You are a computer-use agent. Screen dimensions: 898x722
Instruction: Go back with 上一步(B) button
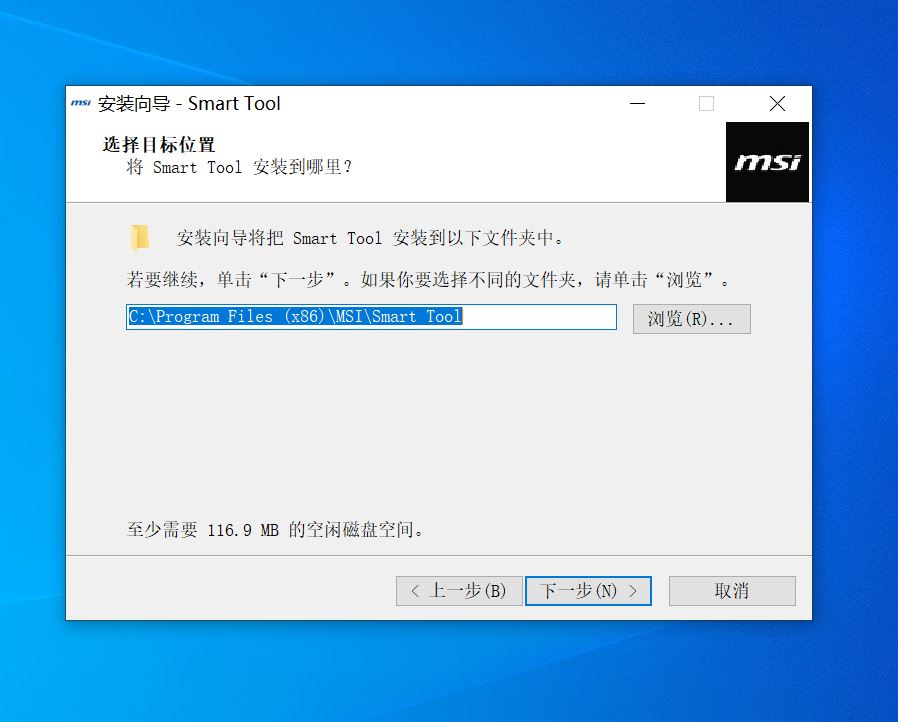459,591
